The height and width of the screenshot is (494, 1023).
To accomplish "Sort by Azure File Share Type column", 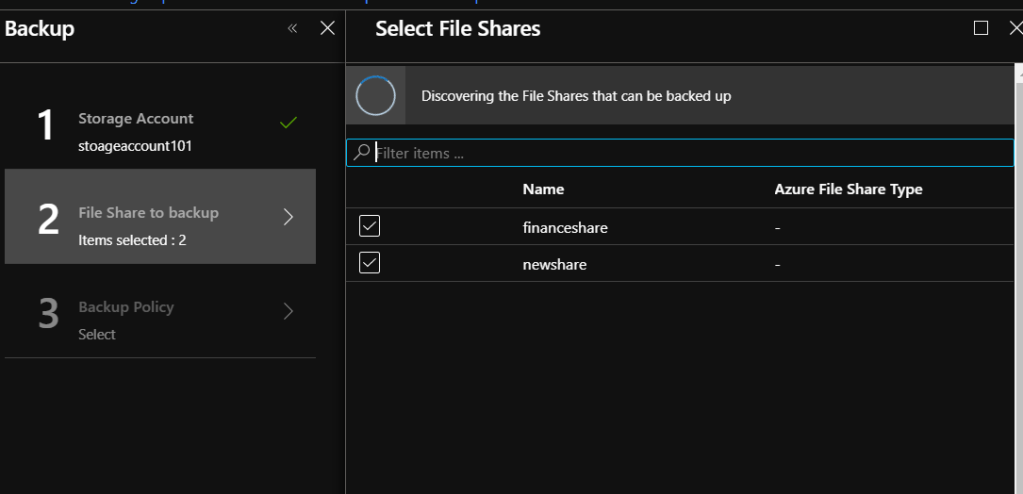I will coord(848,189).
